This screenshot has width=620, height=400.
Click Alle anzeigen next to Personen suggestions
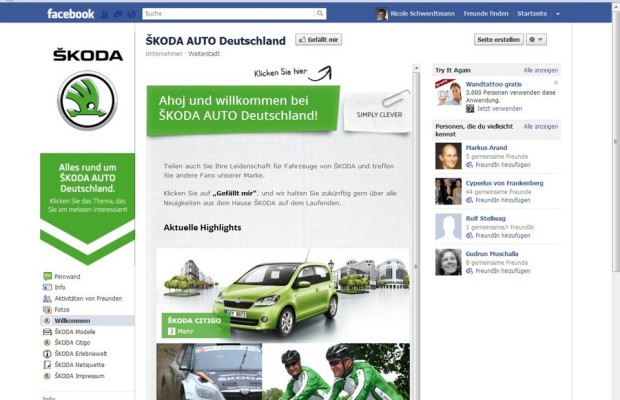tap(541, 126)
